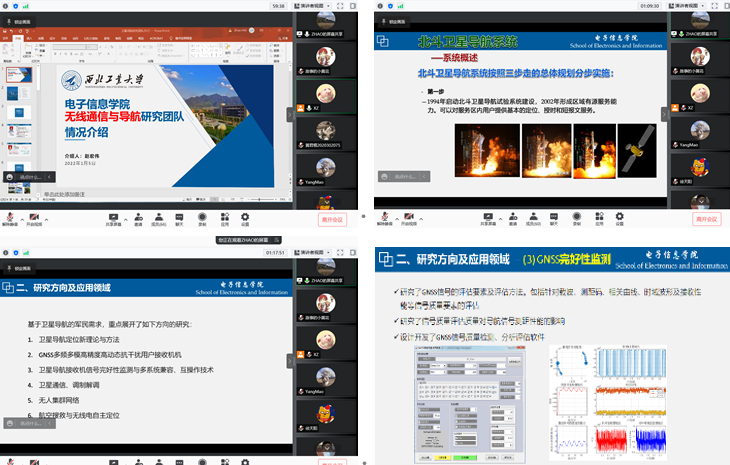Unmute the microphone in the top-left meeting window
The height and width of the screenshot is (465, 730).
pyautogui.click(x=8, y=215)
